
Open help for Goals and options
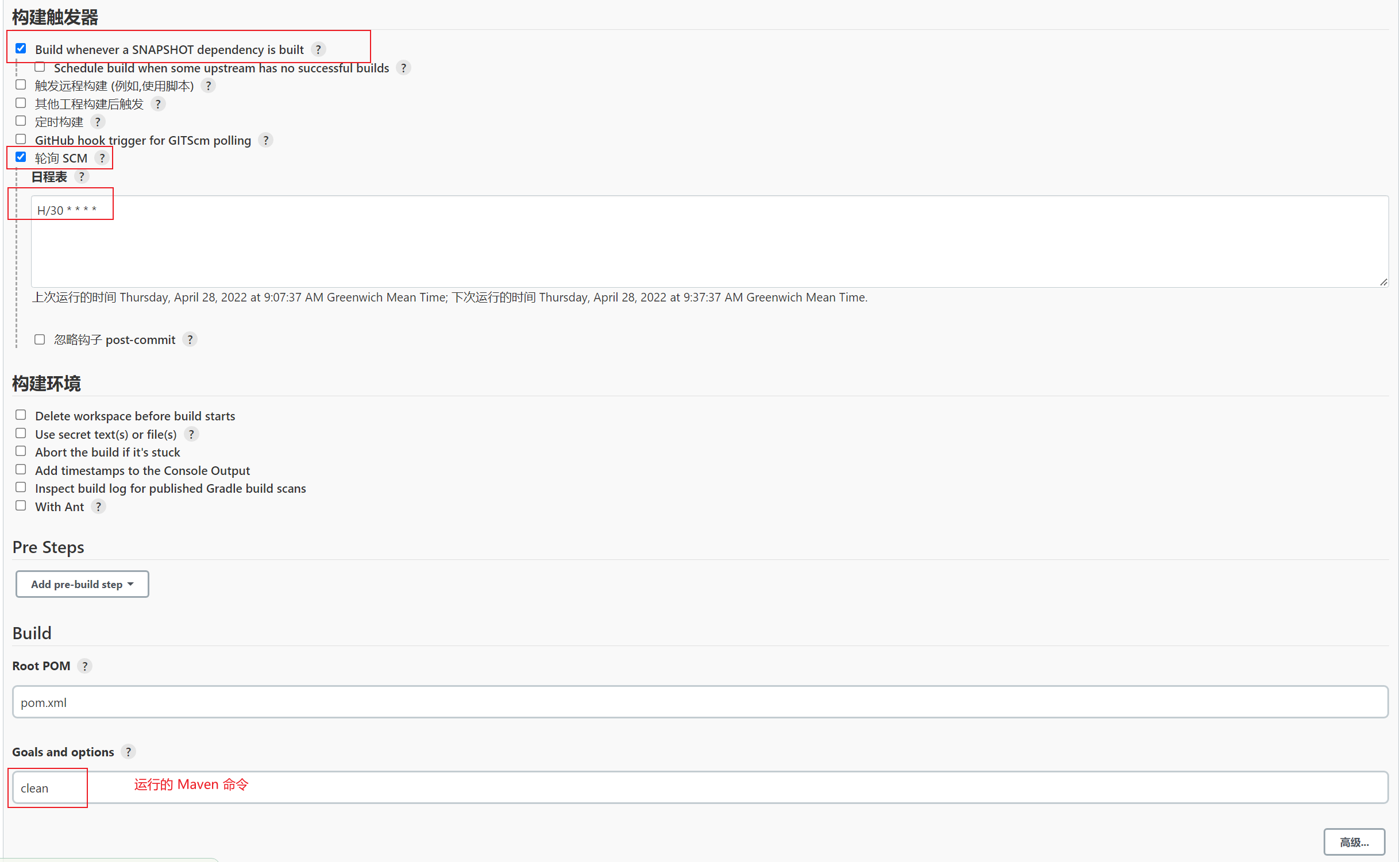tap(128, 752)
